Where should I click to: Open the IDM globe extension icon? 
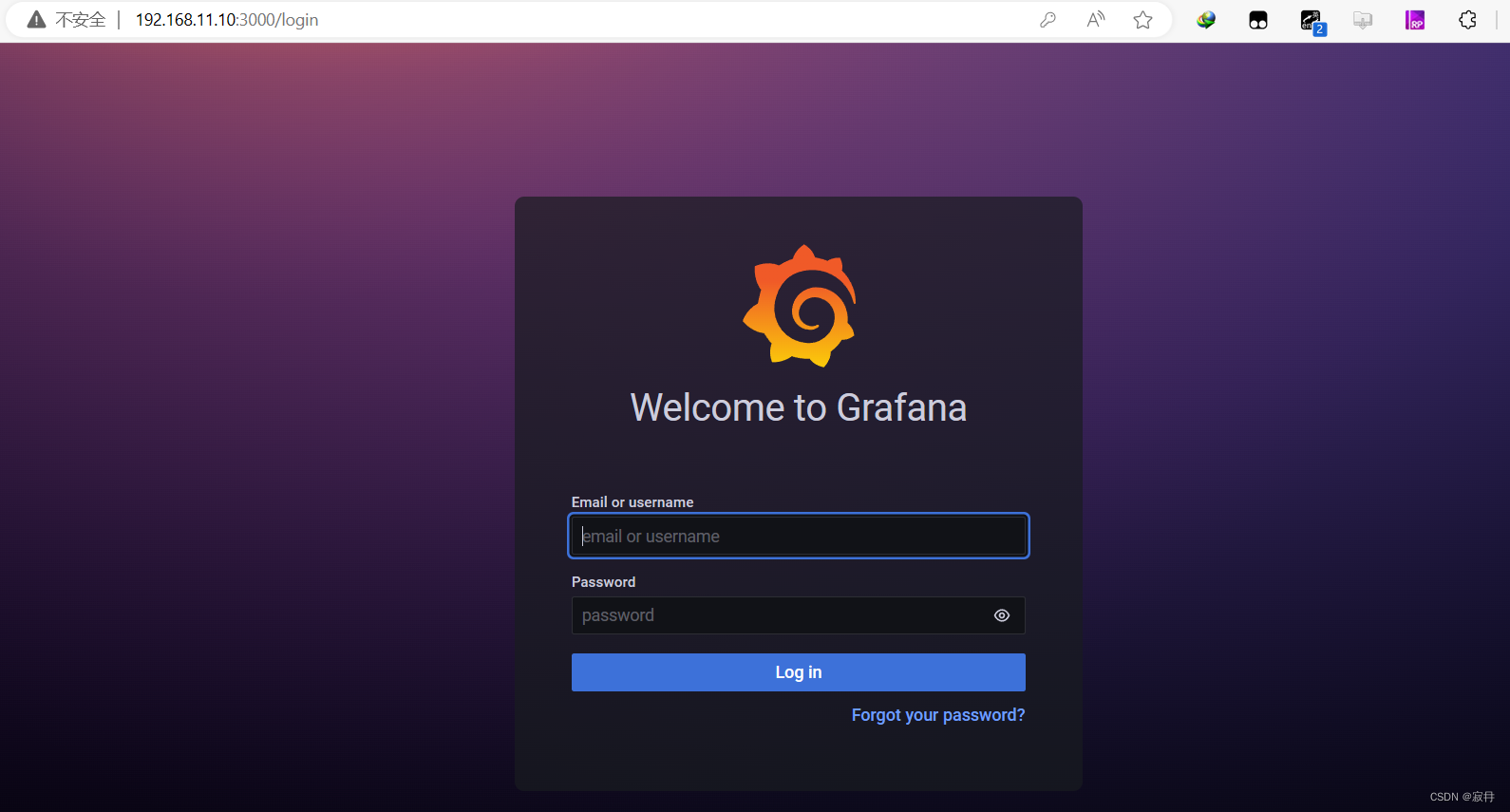pos(1206,20)
